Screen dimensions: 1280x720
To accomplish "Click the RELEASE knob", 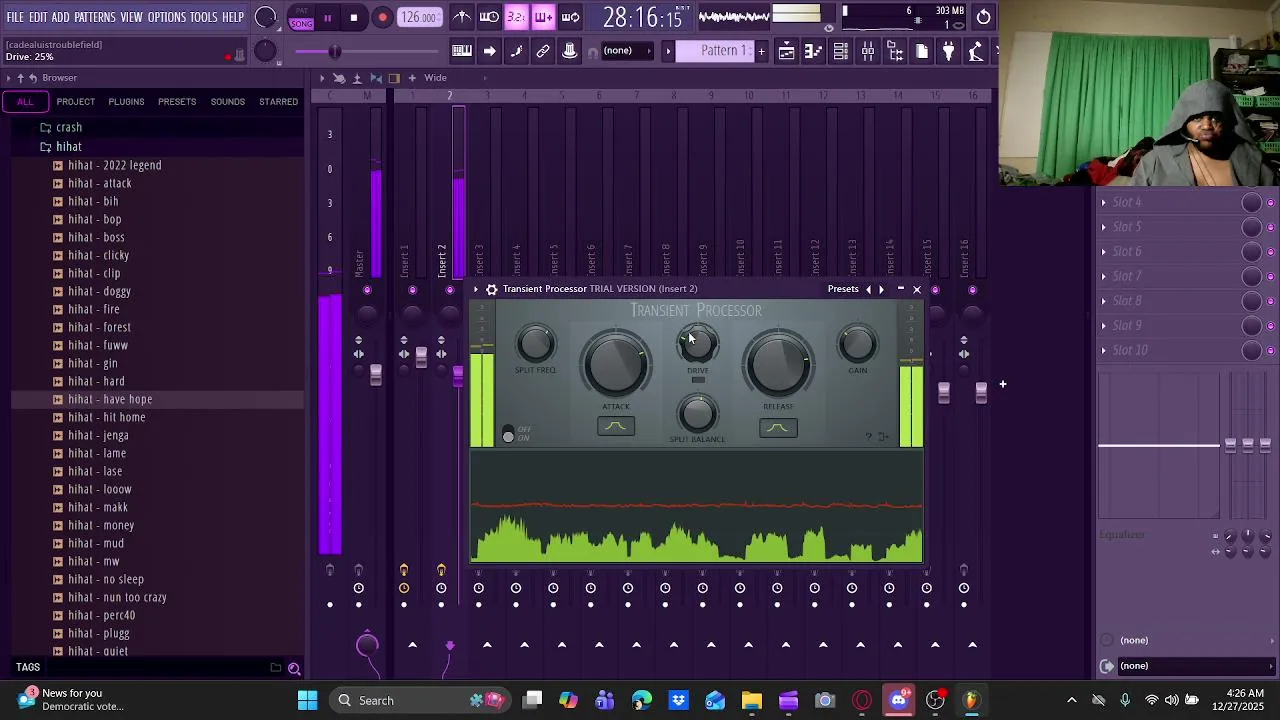I will pyautogui.click(x=778, y=365).
